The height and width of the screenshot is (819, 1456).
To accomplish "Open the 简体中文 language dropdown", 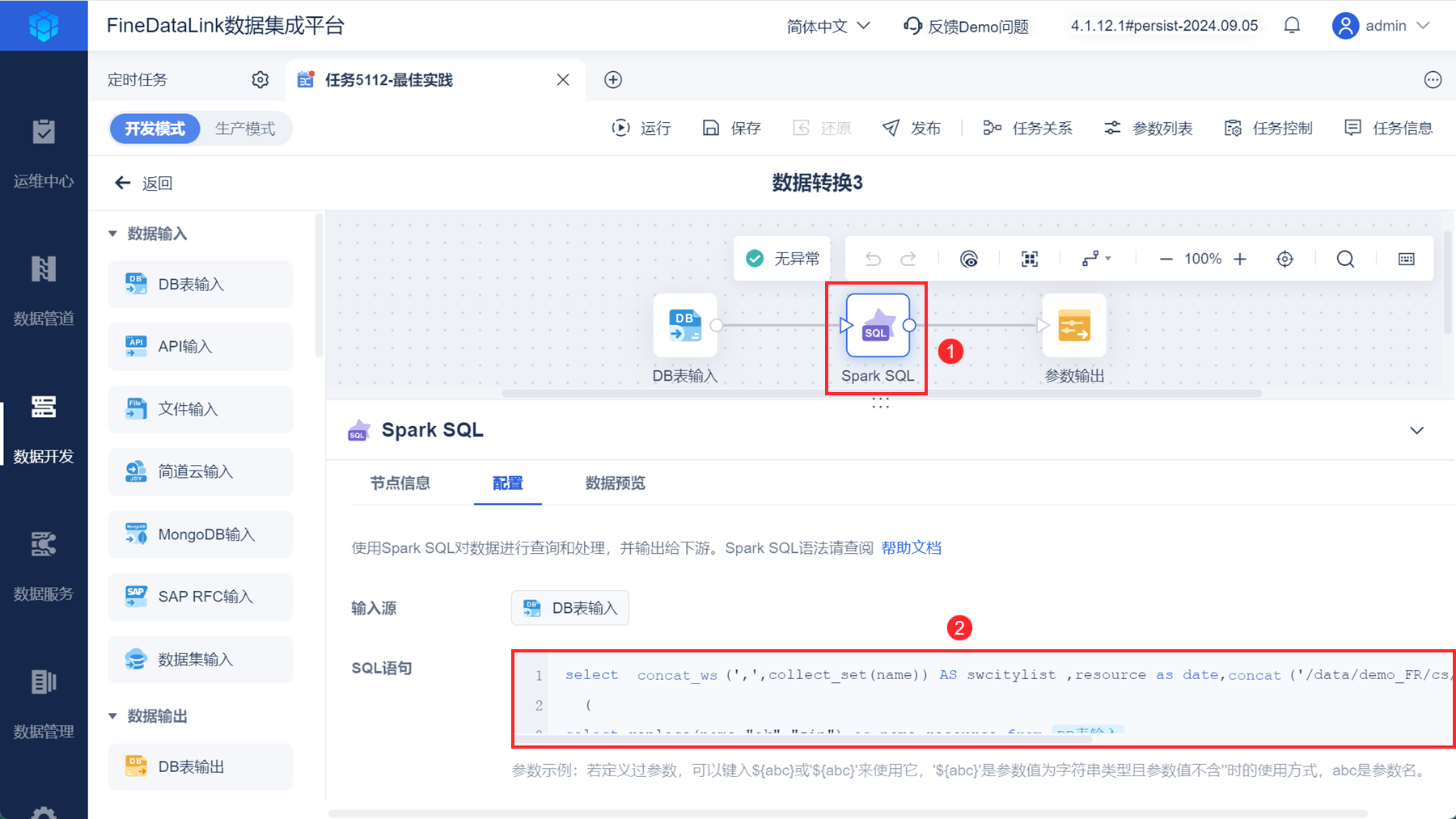I will pyautogui.click(x=828, y=26).
